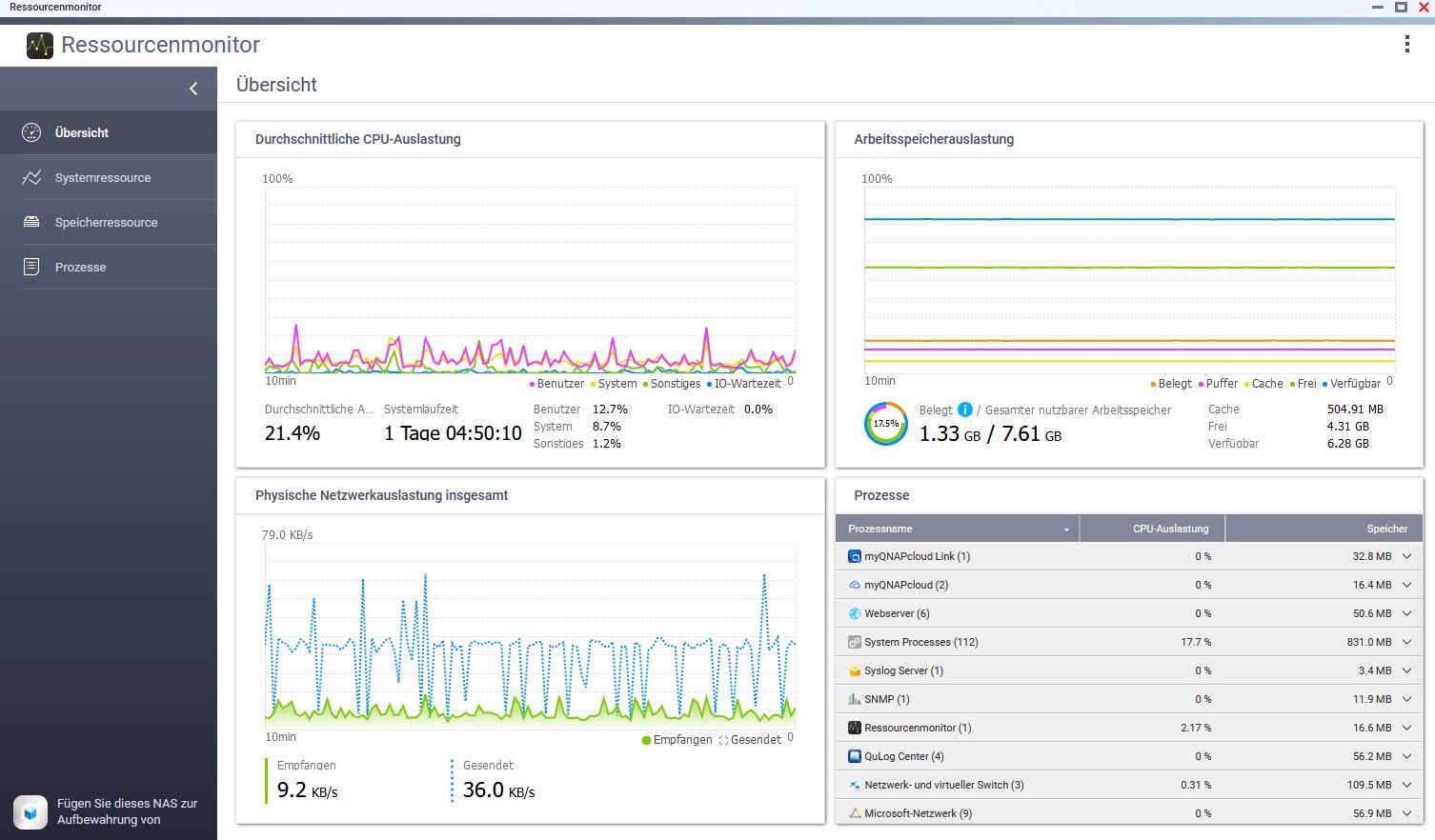Click the 21.4% average CPU value
This screenshot has width=1435, height=840.
(x=293, y=432)
